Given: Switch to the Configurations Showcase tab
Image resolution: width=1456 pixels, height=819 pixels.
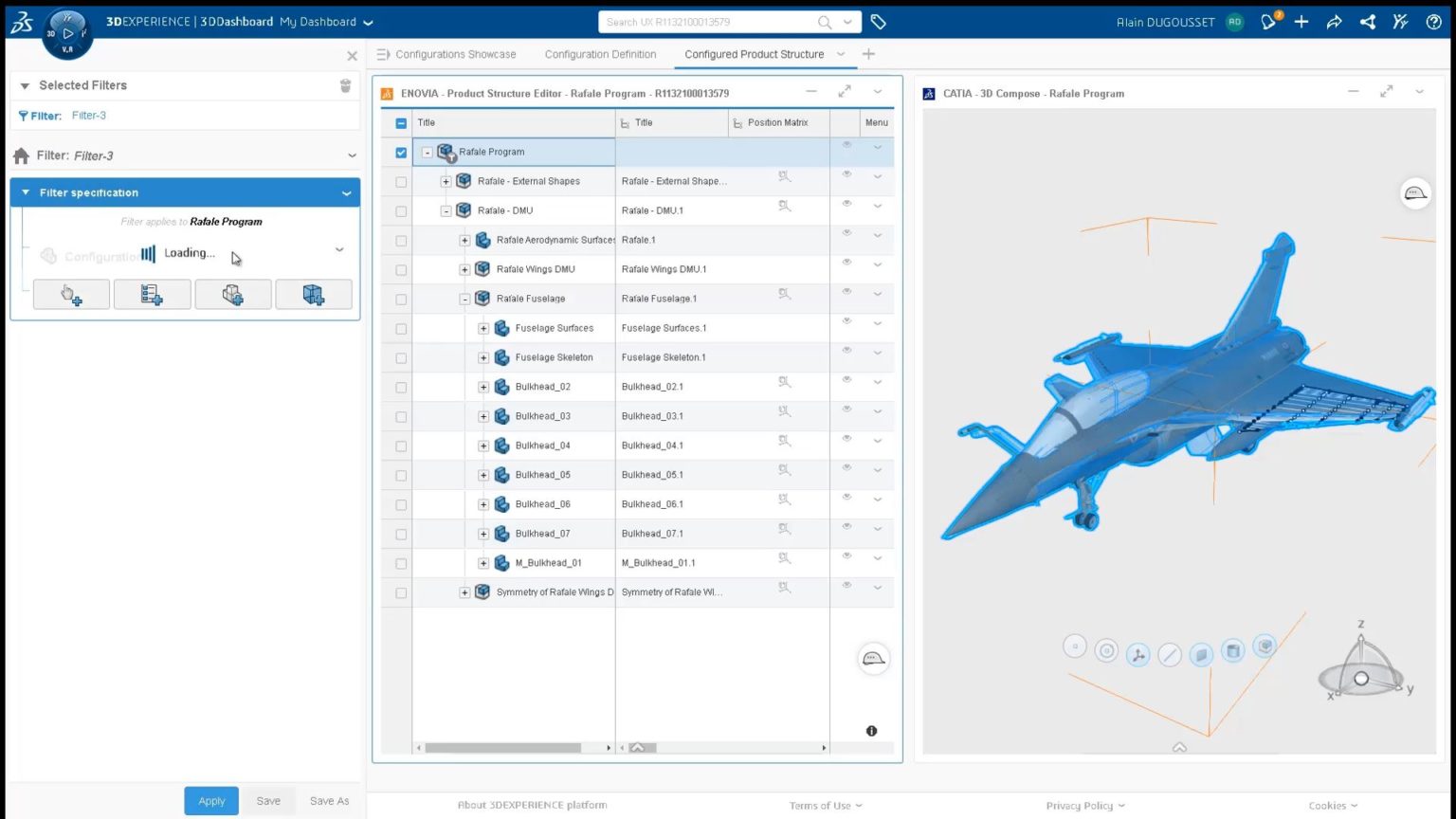Looking at the screenshot, I should click(x=455, y=54).
